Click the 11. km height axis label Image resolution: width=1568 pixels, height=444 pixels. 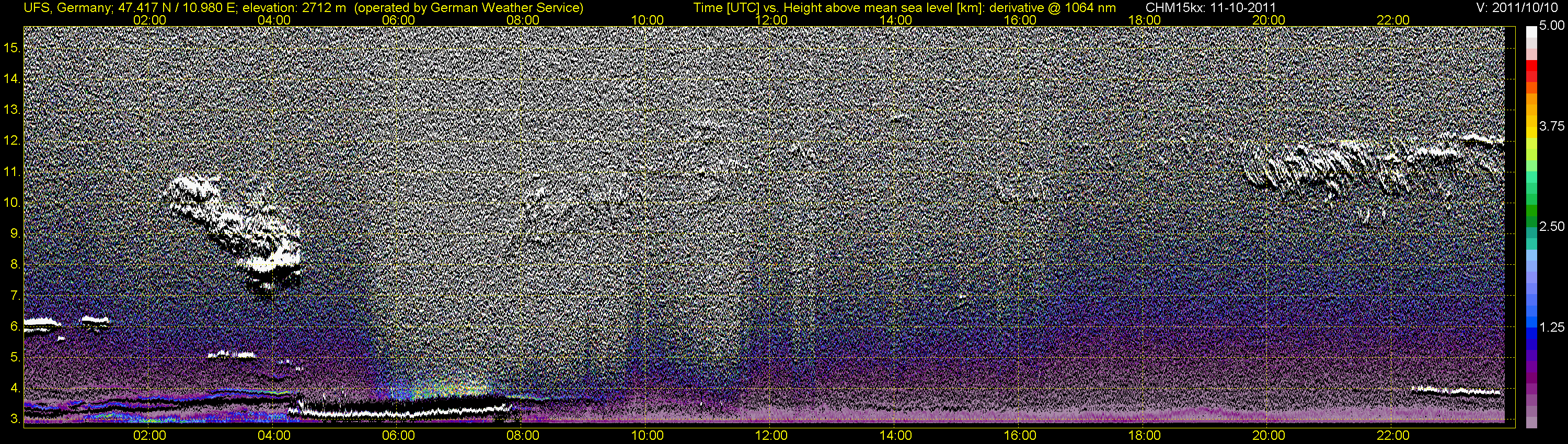coord(11,171)
